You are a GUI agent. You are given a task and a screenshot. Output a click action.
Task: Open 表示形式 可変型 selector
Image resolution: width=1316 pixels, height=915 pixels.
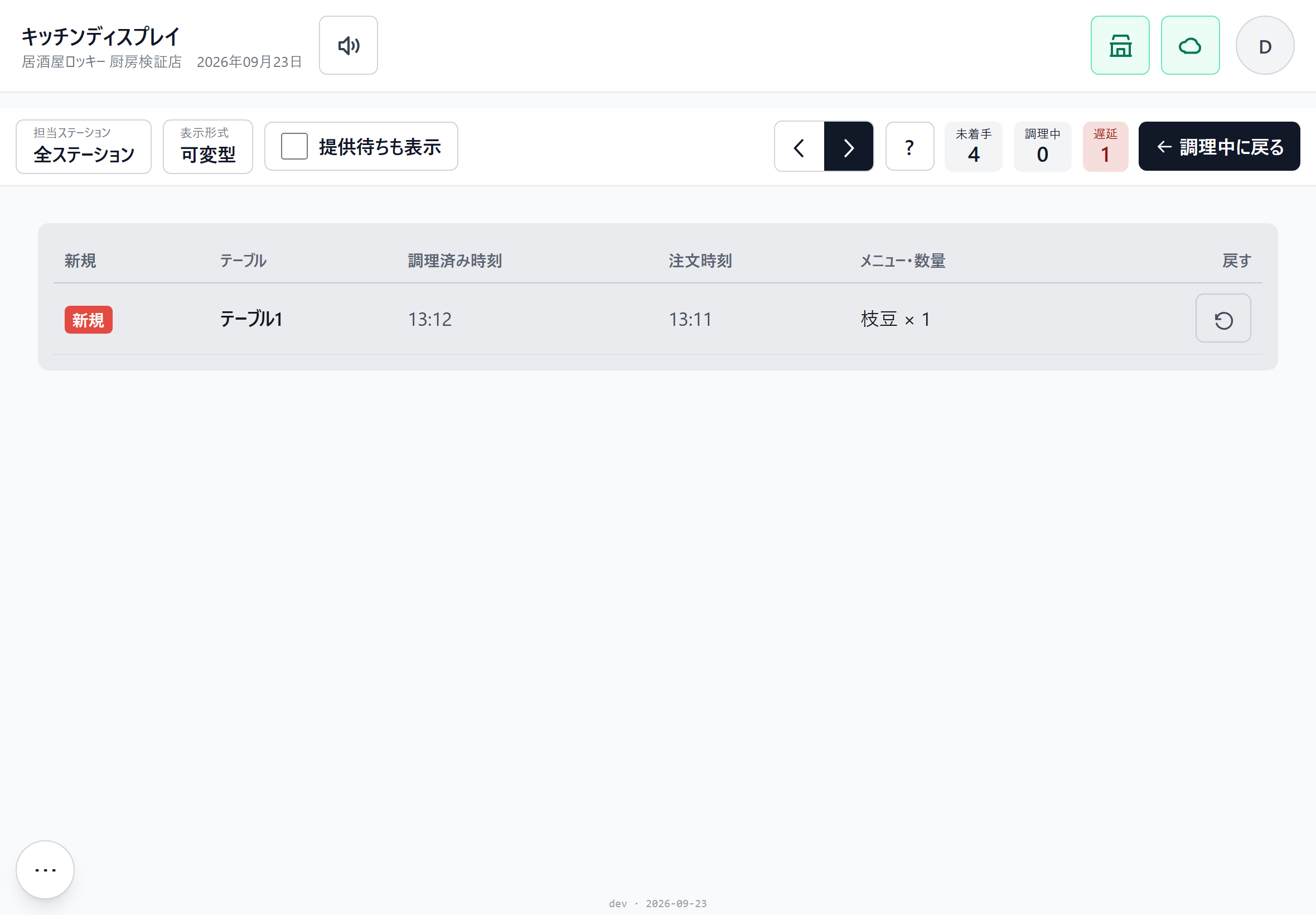click(208, 147)
